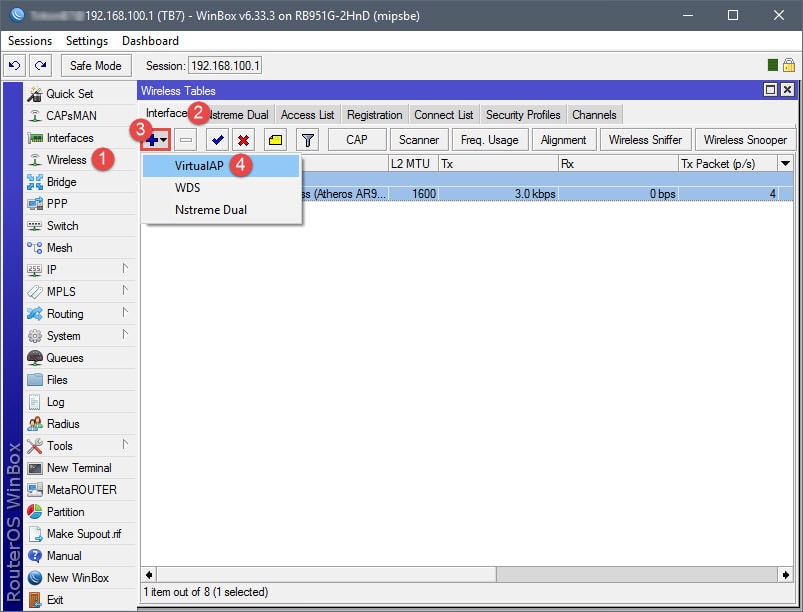Switch to the Registration tab
The image size is (803, 612).
click(374, 115)
